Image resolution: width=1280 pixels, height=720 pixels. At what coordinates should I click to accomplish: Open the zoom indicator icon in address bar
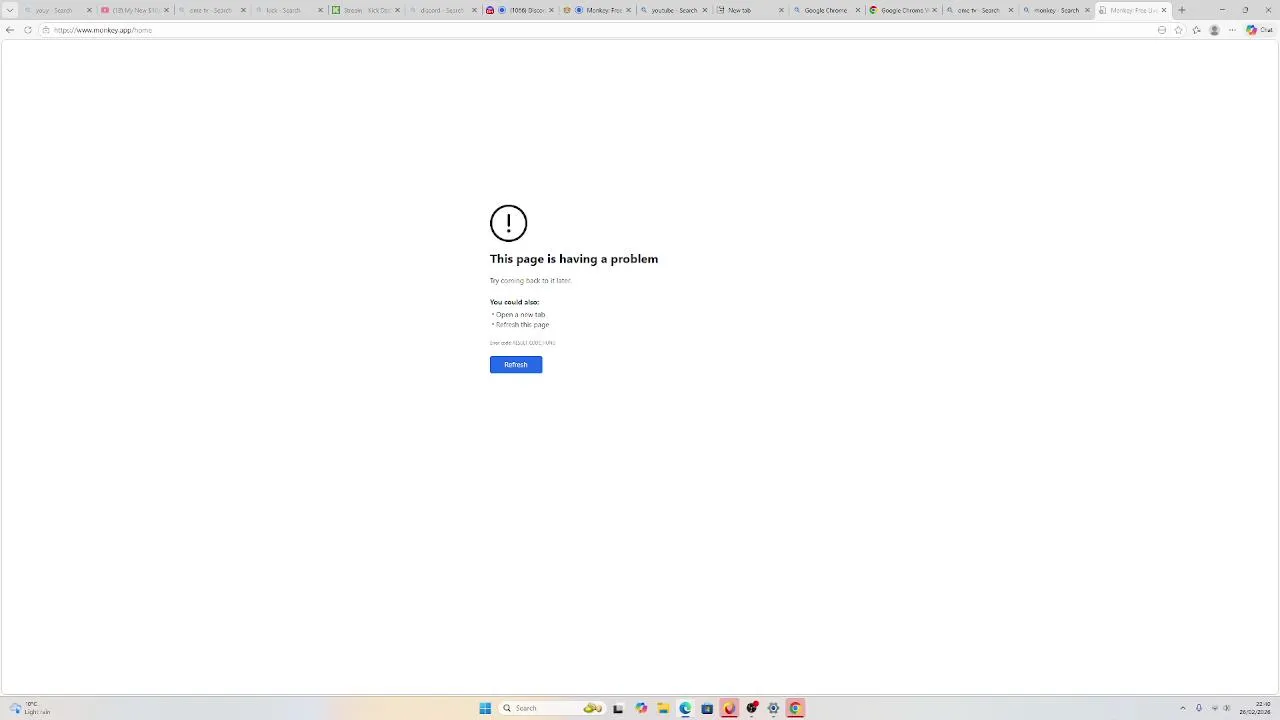[1162, 30]
